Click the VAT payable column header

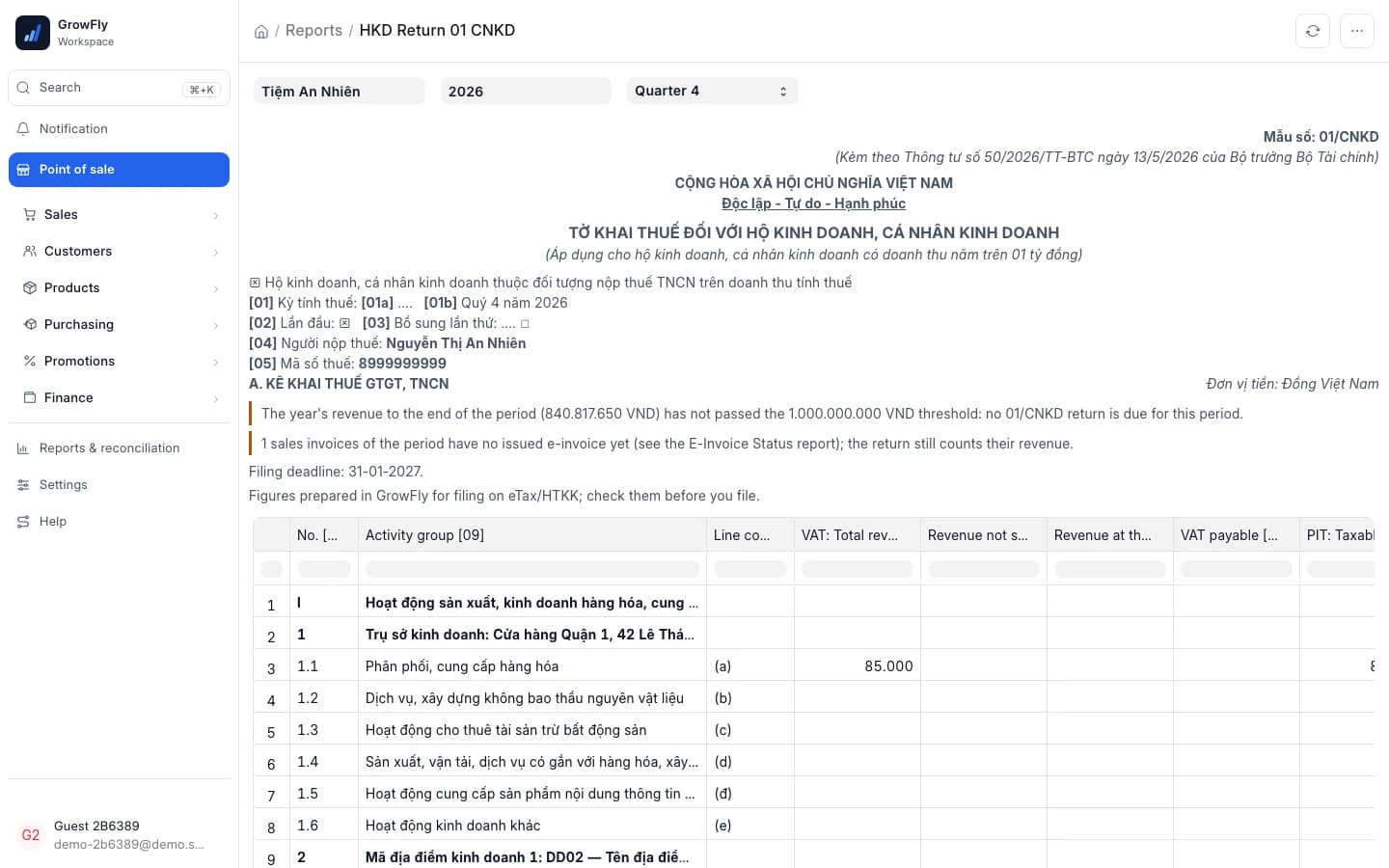point(1236,535)
